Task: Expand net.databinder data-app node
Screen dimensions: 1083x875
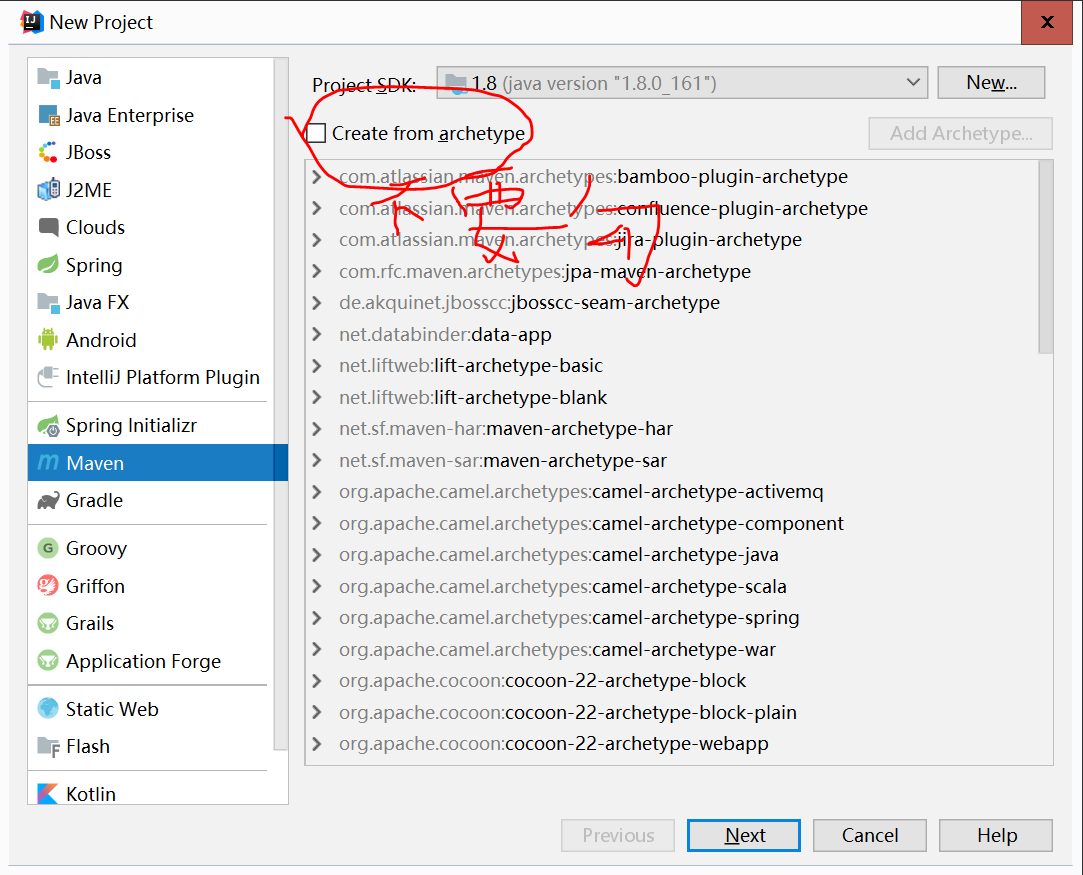Action: [317, 334]
